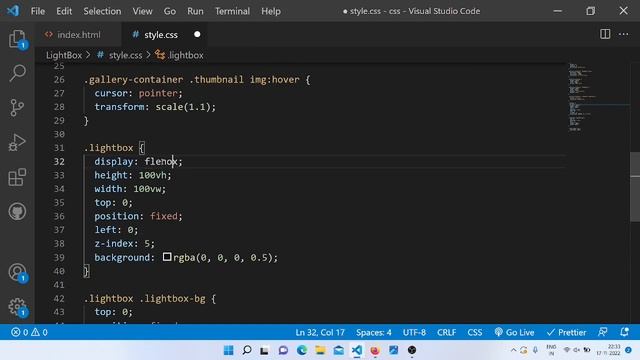
Task: Click Prettier in status bar
Action: 567,332
